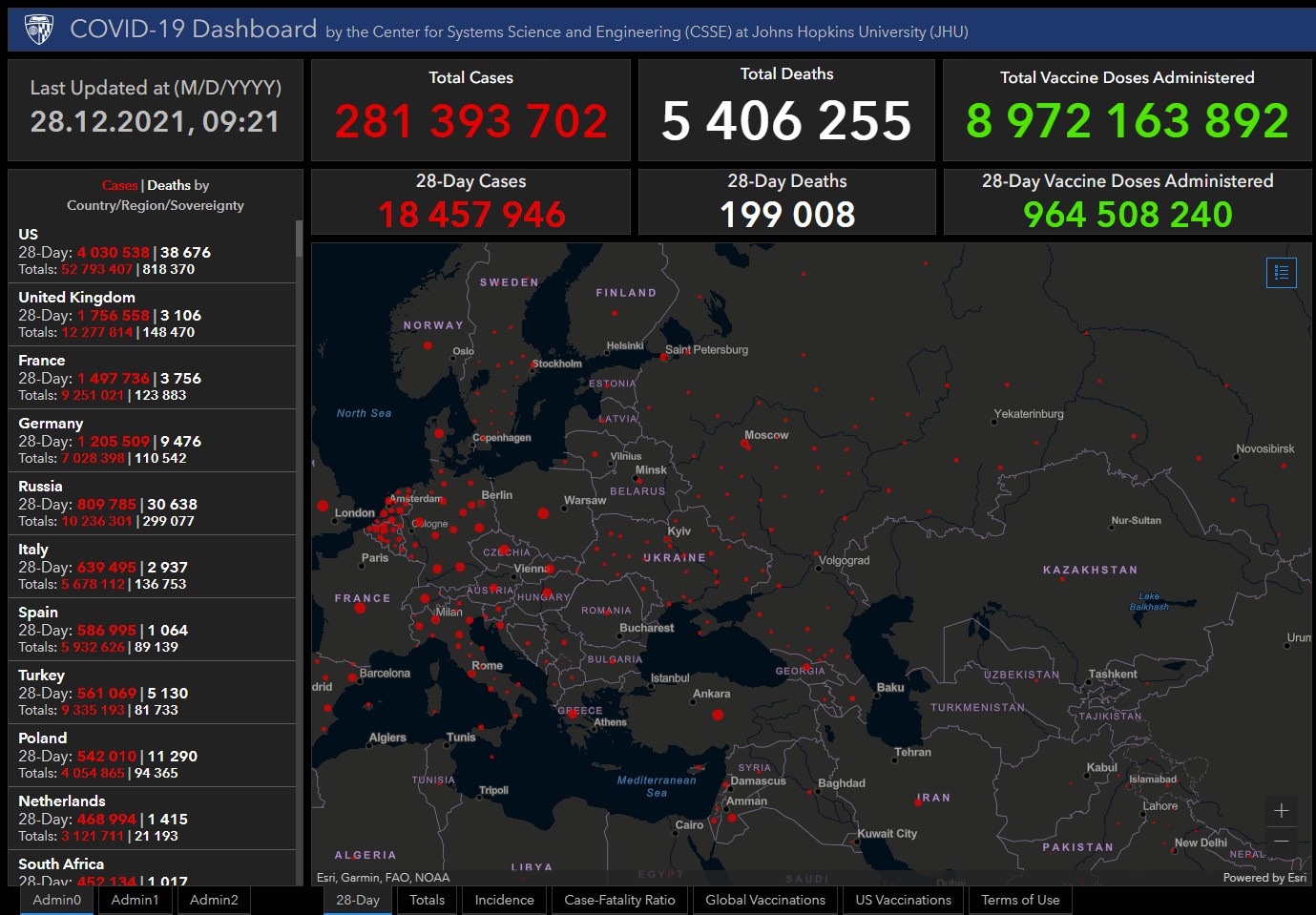
Task: Open the US Vaccinations tab
Action: point(903,900)
